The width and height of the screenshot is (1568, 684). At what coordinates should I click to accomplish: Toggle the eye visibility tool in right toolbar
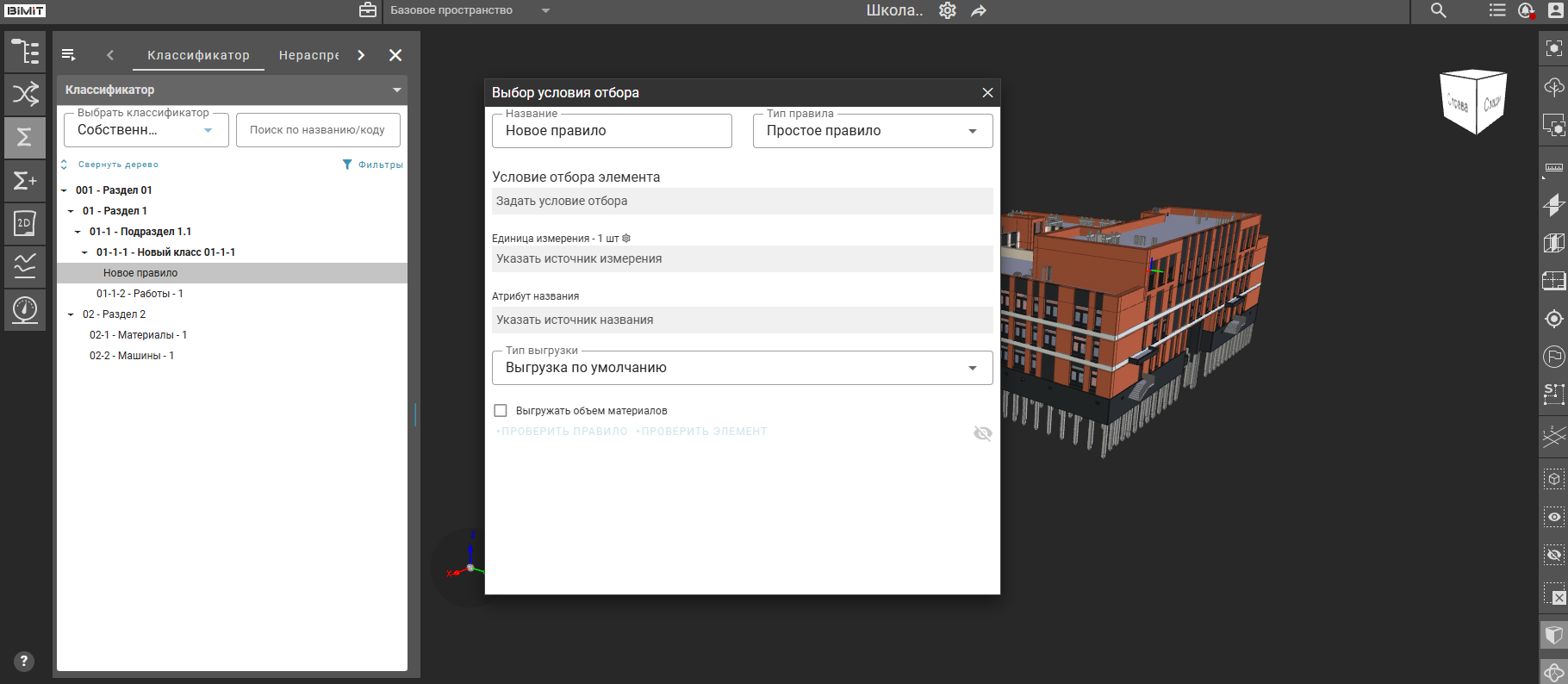[1553, 517]
